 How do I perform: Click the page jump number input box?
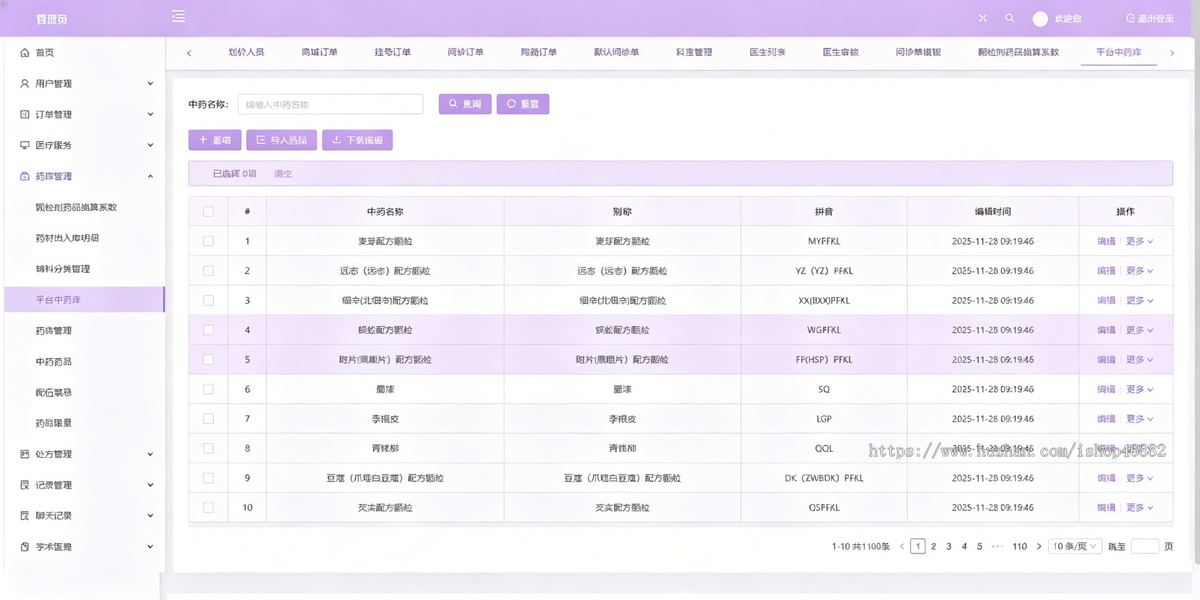[x=1145, y=546]
